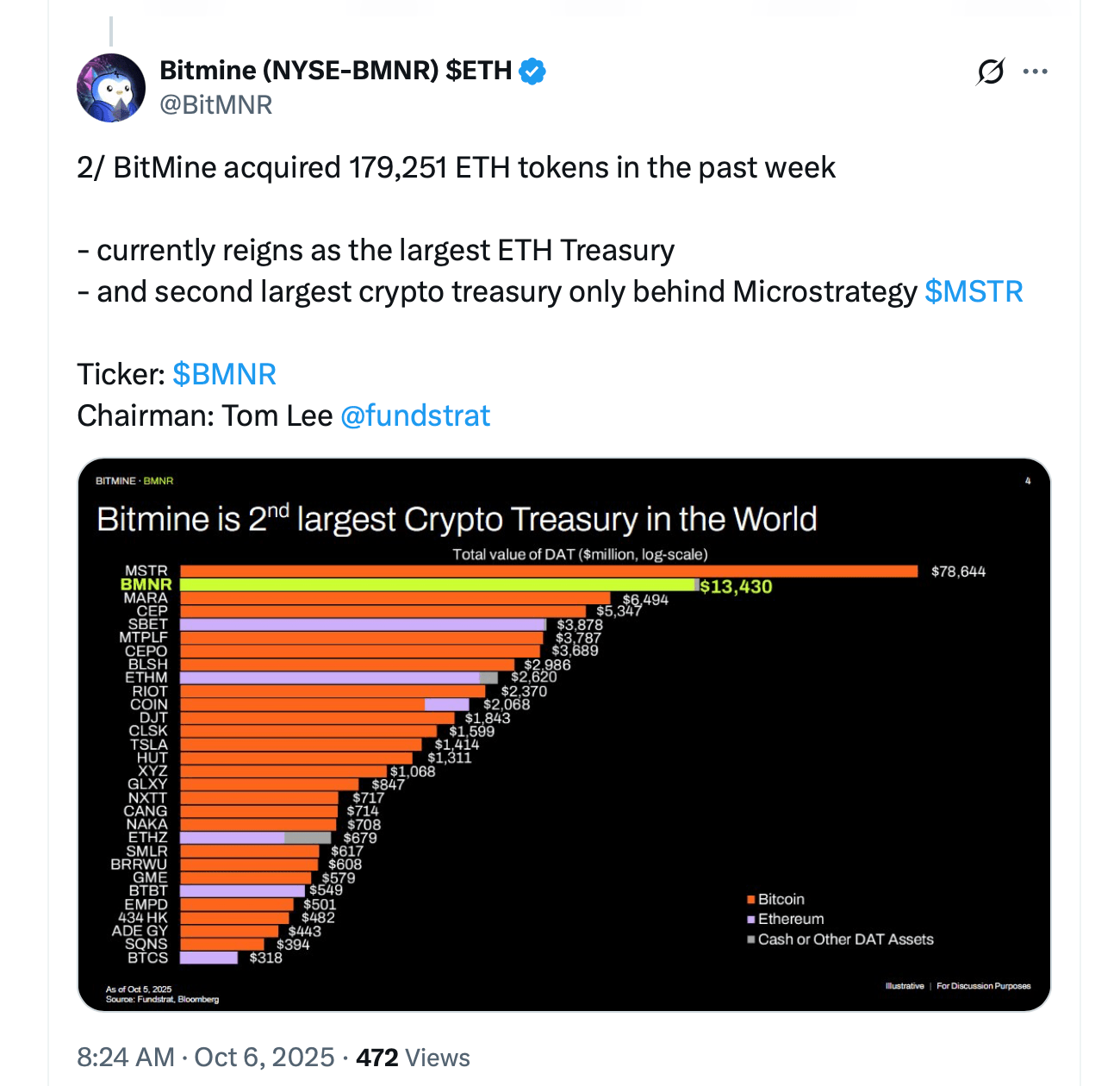Image resolution: width=1120 pixels, height=1086 pixels.
Task: Click the Bitmine (NYSE-BMNR) $ETH display name
Action: pyautogui.click(x=336, y=71)
